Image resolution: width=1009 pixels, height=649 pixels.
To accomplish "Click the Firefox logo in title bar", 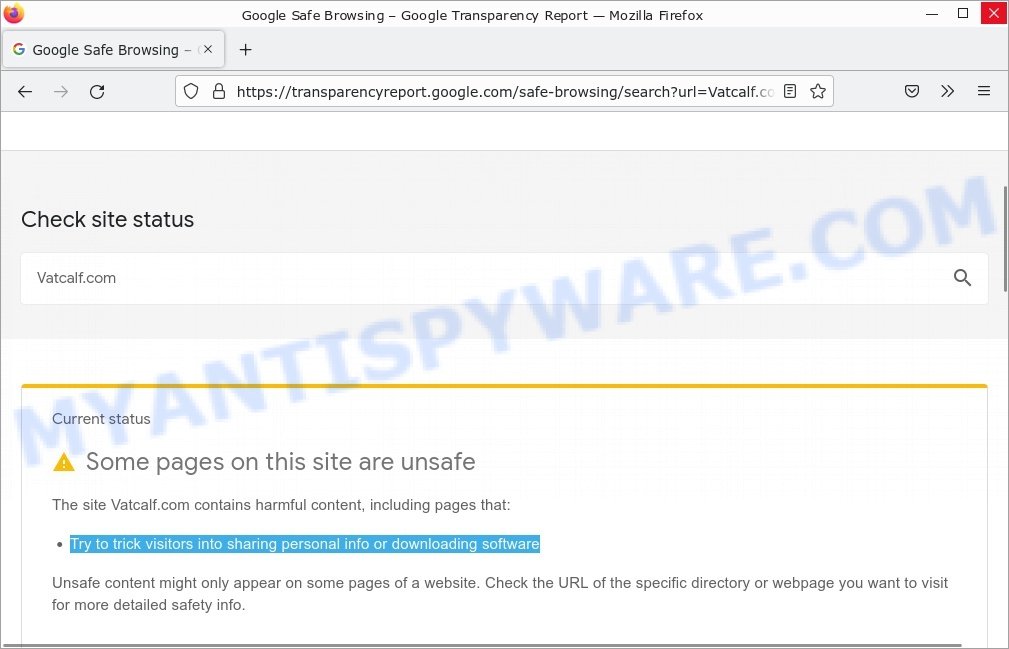I will pos(14,13).
